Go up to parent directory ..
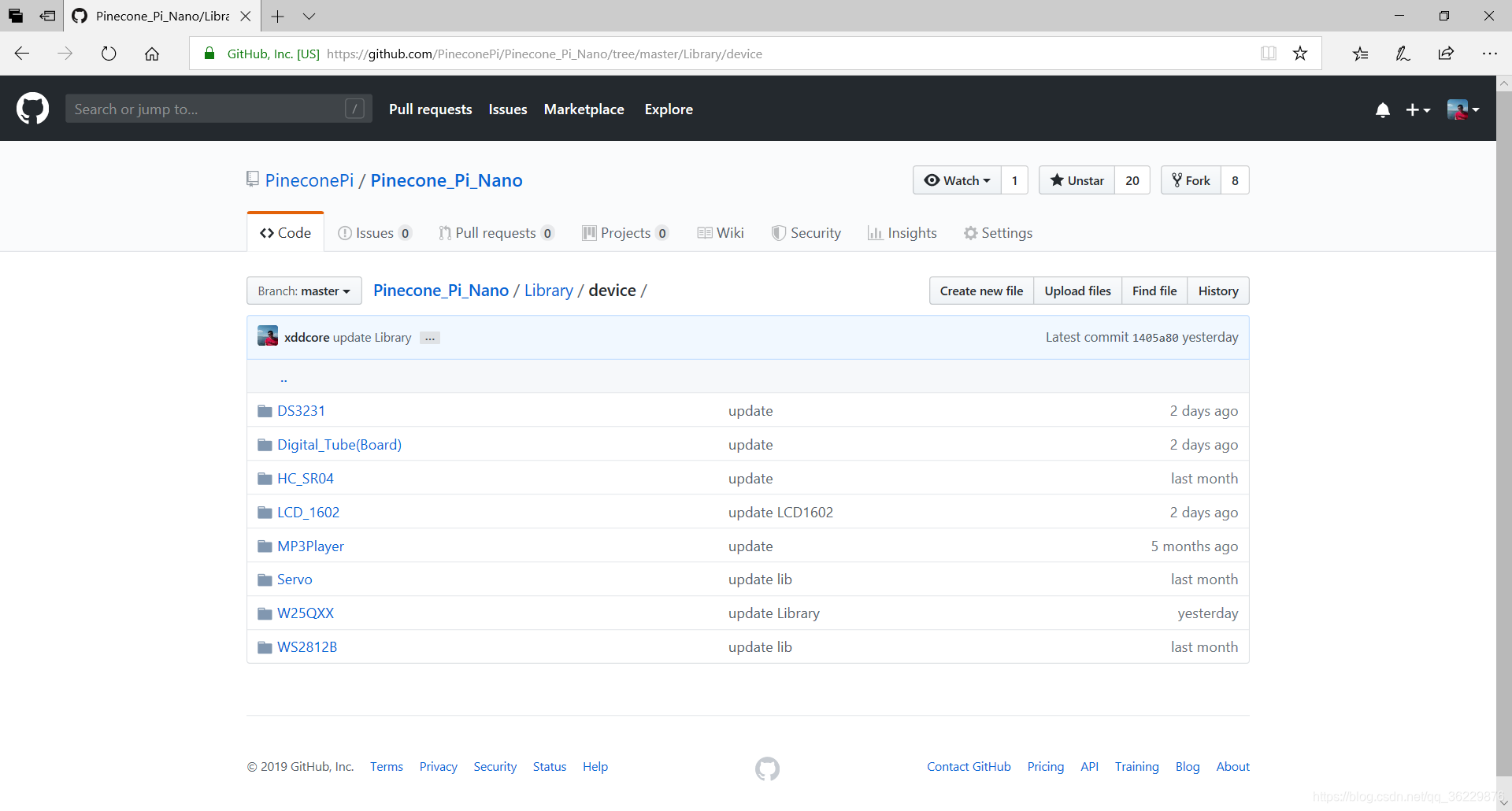 point(283,379)
